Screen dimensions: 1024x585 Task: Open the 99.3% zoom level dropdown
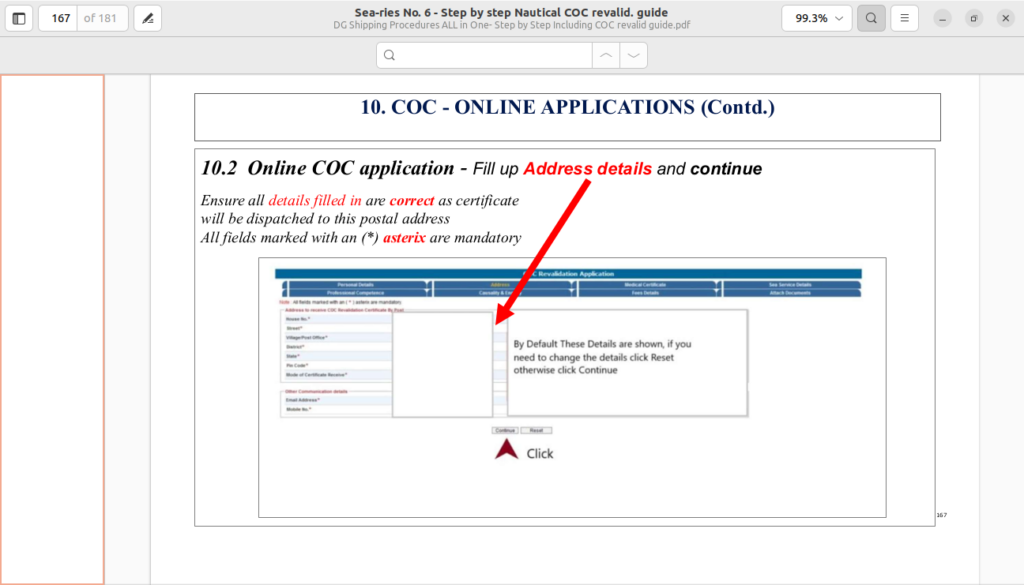(x=816, y=18)
